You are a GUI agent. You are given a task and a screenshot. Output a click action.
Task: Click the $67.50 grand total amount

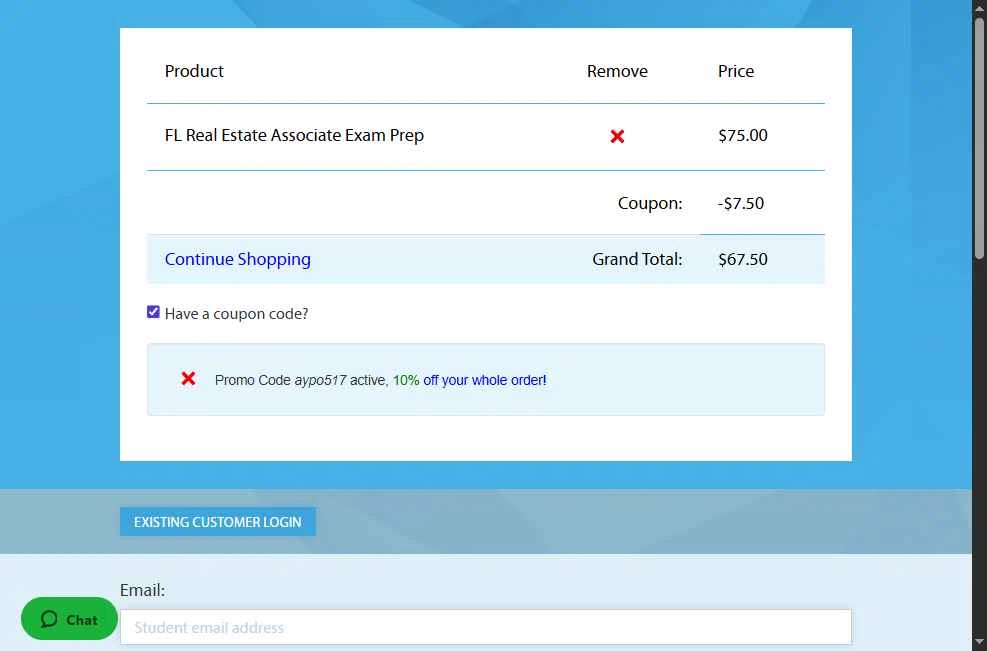(x=743, y=259)
